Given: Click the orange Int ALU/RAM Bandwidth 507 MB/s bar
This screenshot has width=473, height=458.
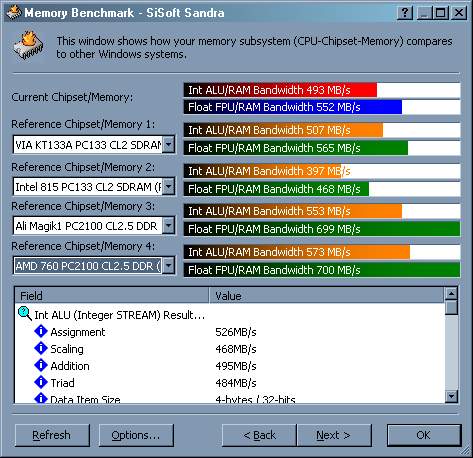Looking at the screenshot, I should click(x=322, y=130).
